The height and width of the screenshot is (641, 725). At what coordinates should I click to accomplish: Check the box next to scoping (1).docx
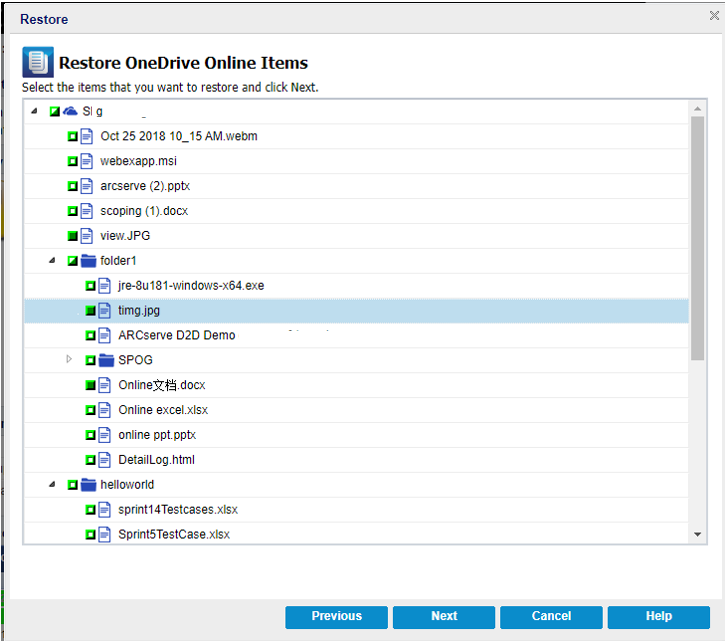click(x=72, y=211)
